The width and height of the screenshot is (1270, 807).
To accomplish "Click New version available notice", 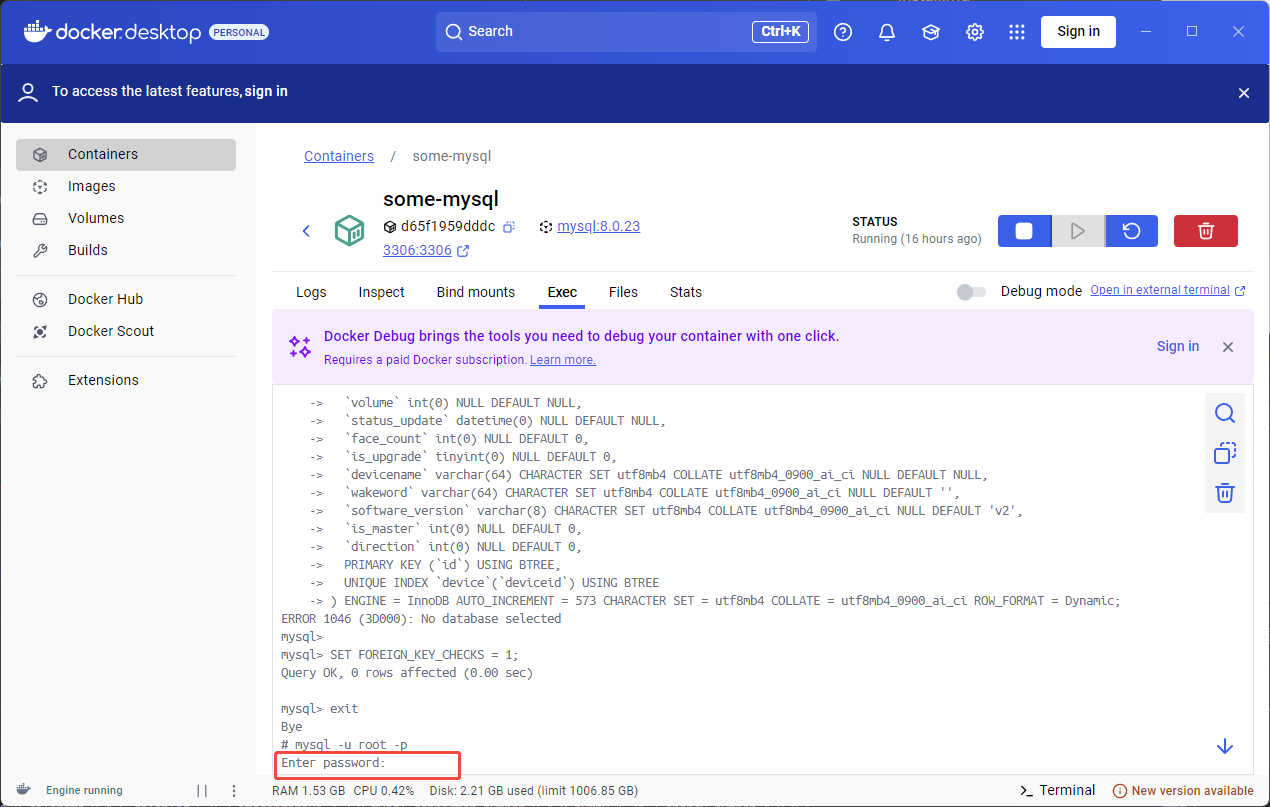I will (1183, 791).
